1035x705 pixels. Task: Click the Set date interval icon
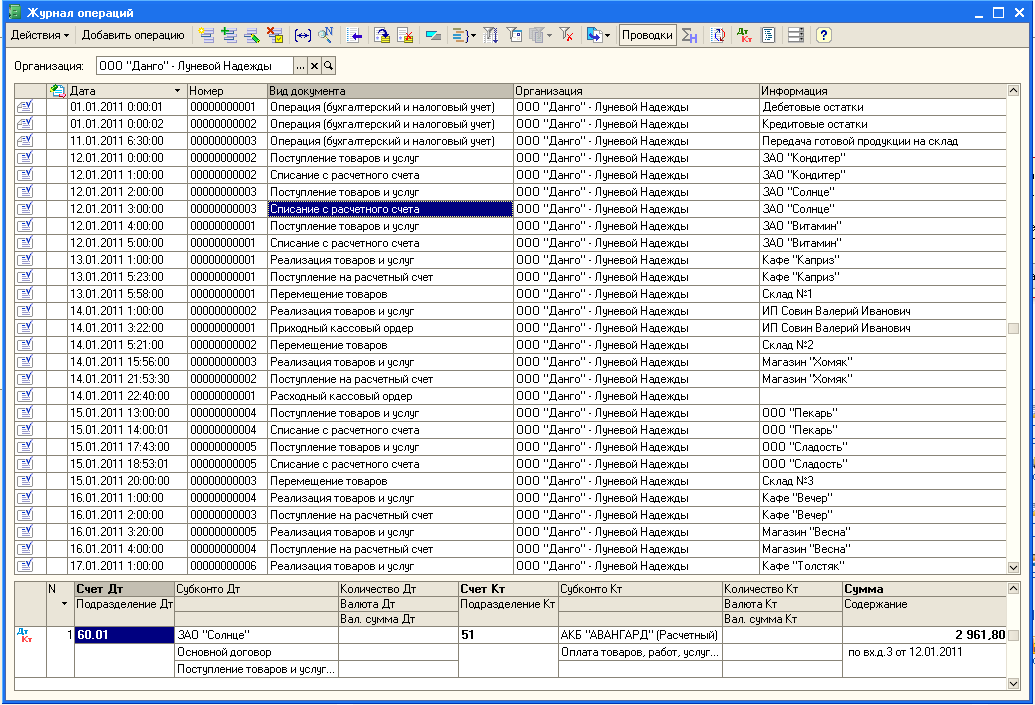[x=303, y=35]
